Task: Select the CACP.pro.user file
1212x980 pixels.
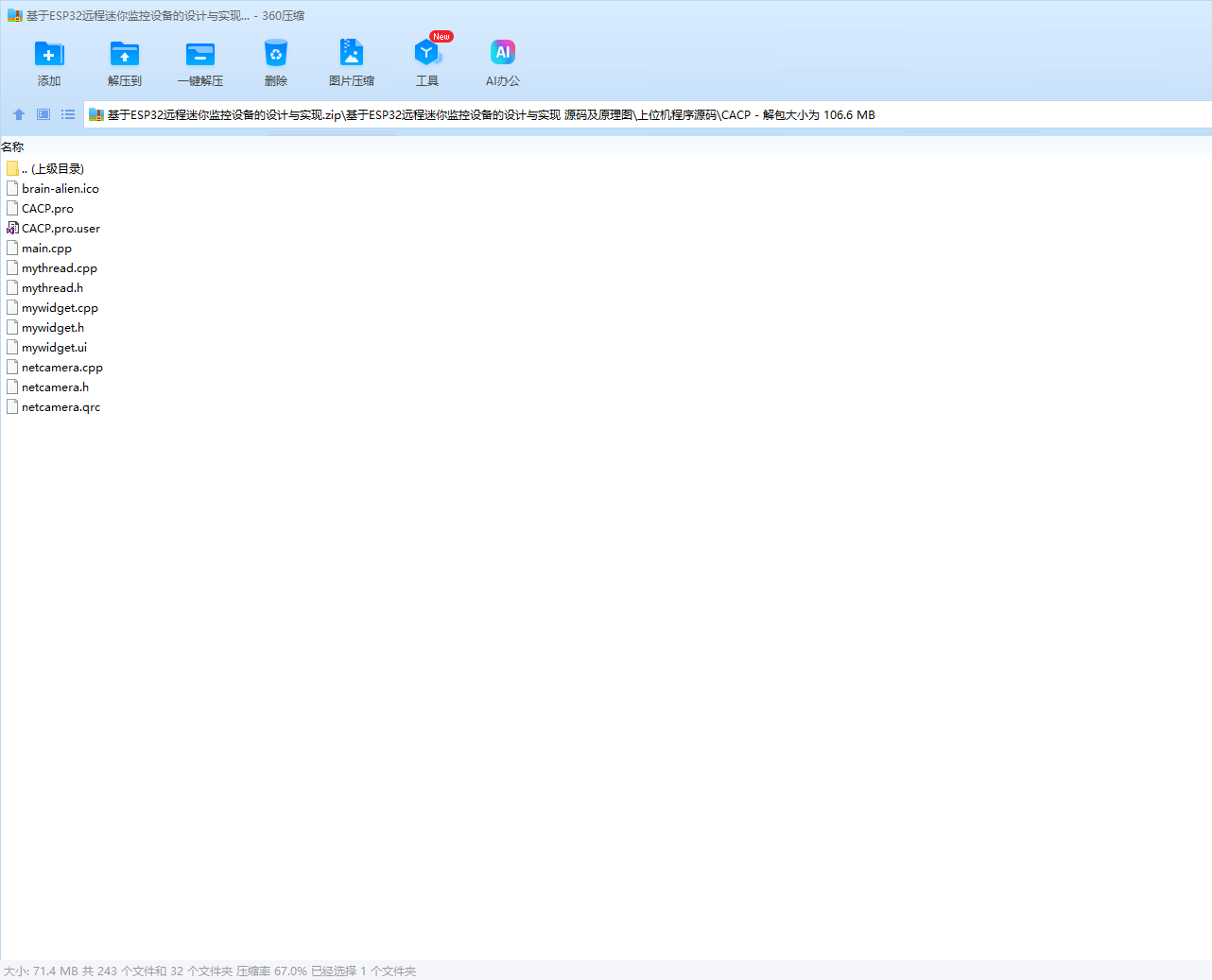Action: pos(61,229)
